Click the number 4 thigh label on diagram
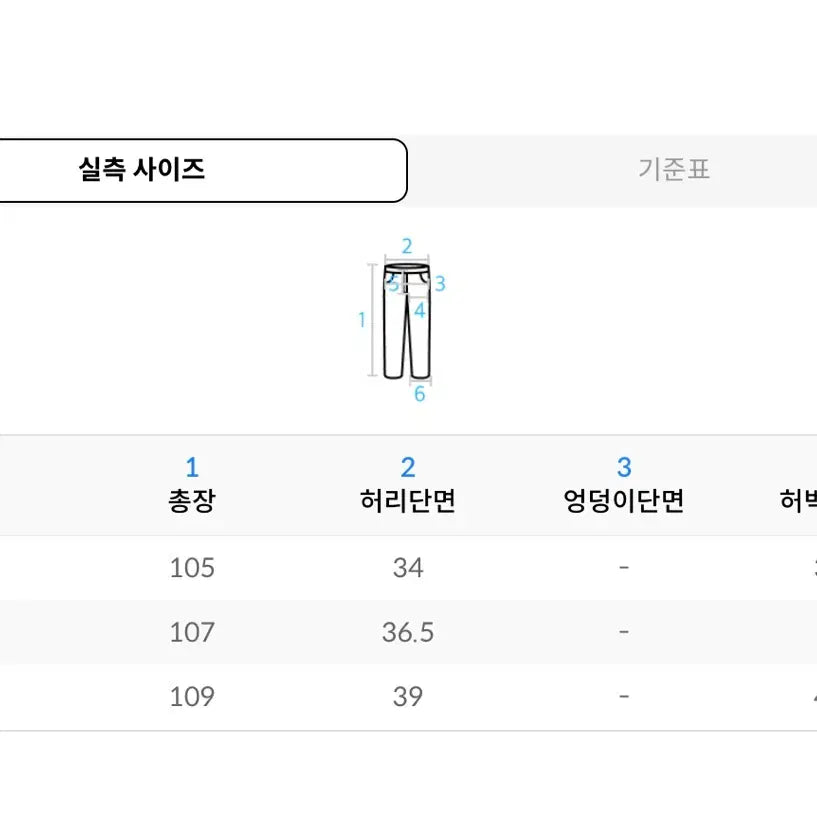The image size is (817, 817). (x=420, y=311)
